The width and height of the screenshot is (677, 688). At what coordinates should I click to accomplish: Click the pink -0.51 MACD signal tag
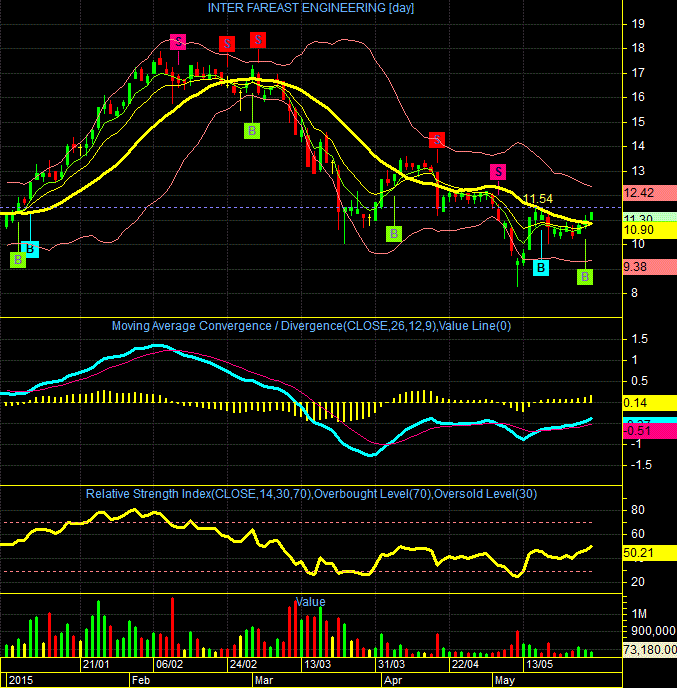point(650,431)
